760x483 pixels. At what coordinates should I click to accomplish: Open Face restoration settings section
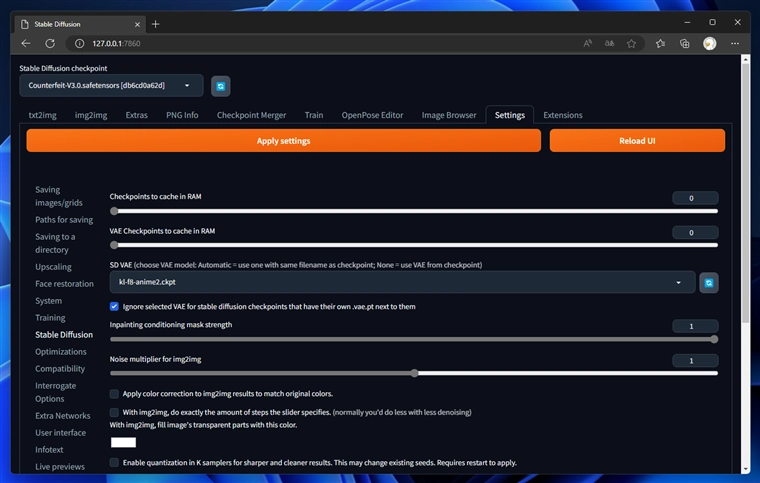click(64, 283)
